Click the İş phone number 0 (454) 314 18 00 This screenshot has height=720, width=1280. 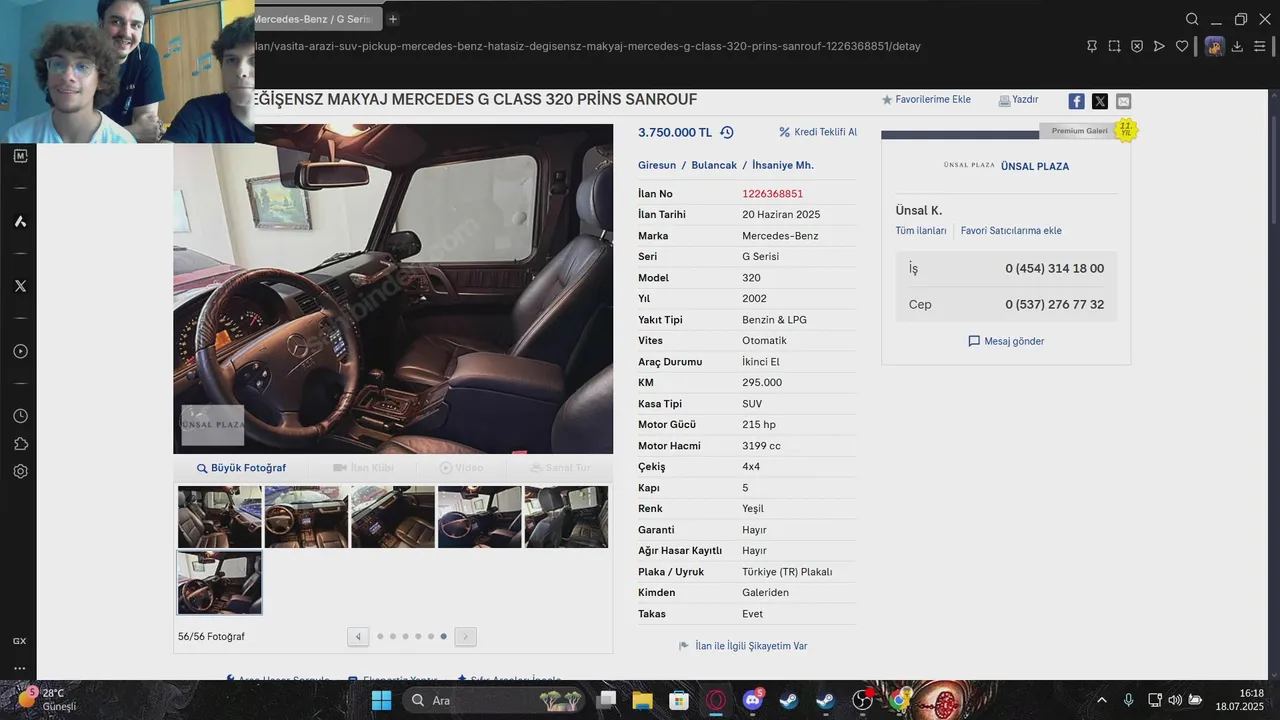coord(1054,269)
